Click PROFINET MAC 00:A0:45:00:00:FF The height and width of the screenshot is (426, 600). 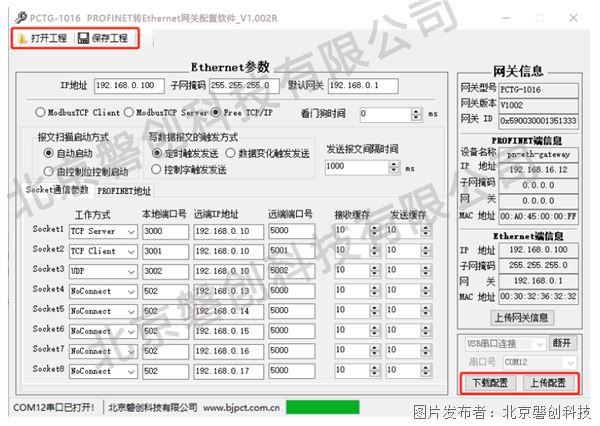tap(539, 217)
